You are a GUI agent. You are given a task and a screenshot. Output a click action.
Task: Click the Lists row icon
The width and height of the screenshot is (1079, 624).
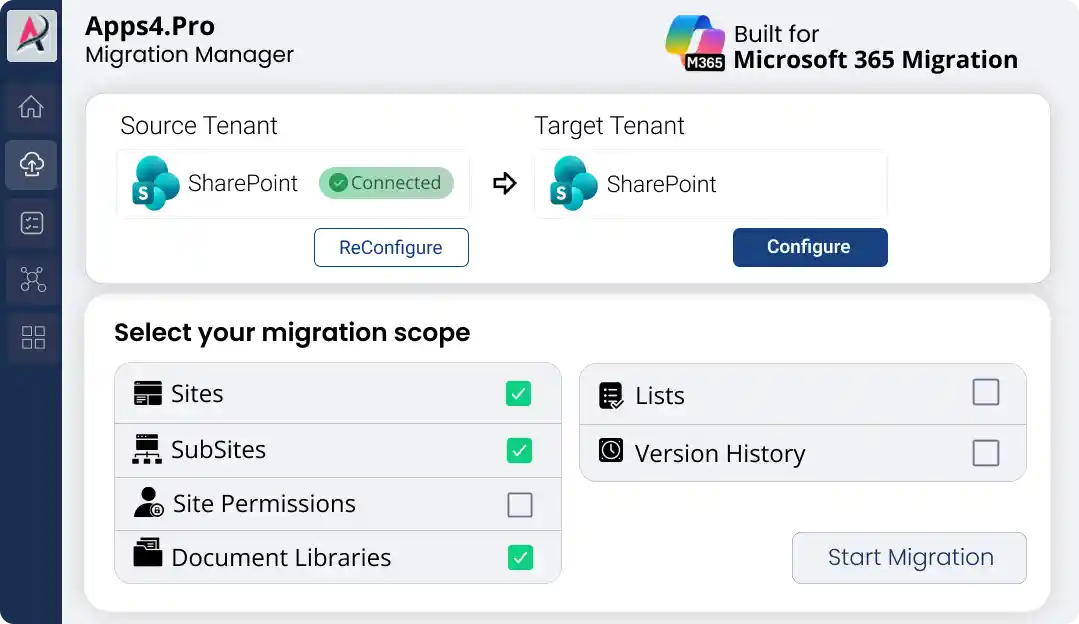[611, 396]
